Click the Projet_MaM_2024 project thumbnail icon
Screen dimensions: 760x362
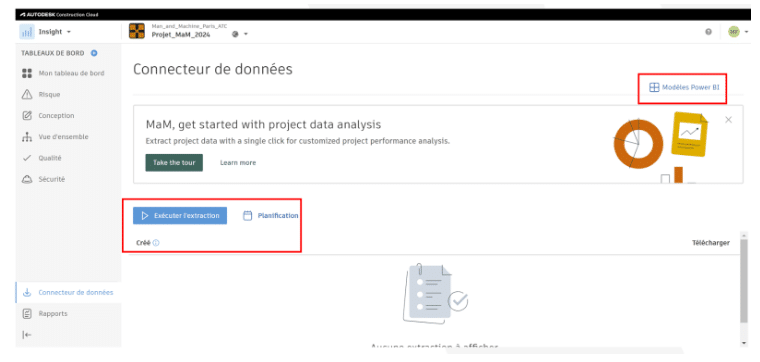pos(137,31)
